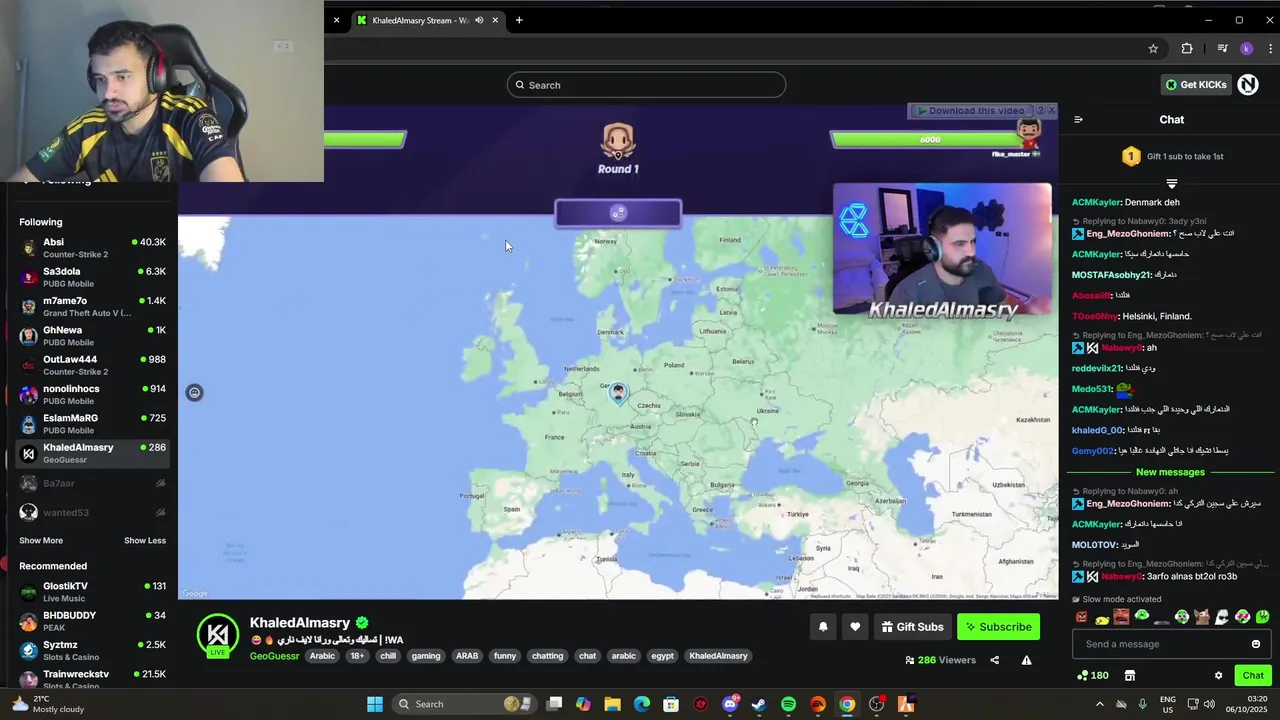Open Spotify from the taskbar
Image resolution: width=1280 pixels, height=720 pixels.
[788, 704]
